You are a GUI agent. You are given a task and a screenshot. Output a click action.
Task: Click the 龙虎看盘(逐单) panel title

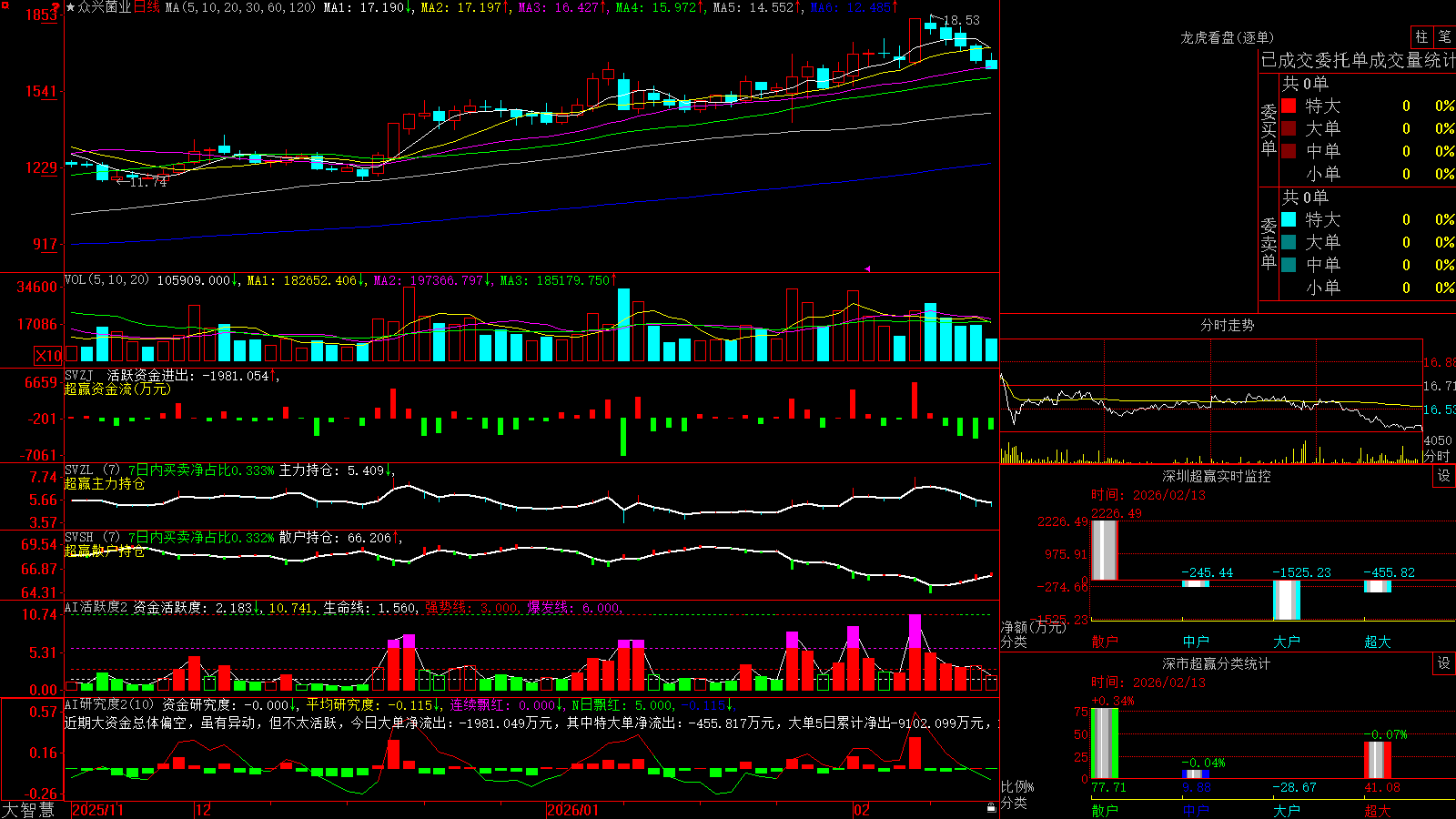[1227, 37]
